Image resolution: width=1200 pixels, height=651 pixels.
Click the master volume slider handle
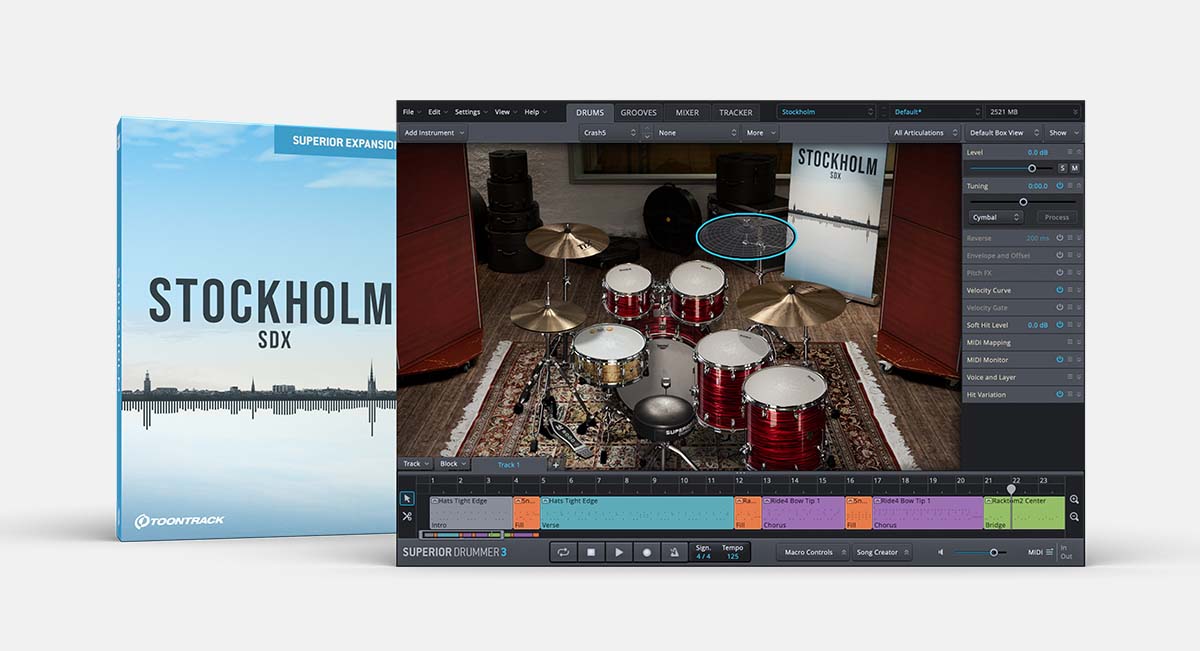coord(994,552)
